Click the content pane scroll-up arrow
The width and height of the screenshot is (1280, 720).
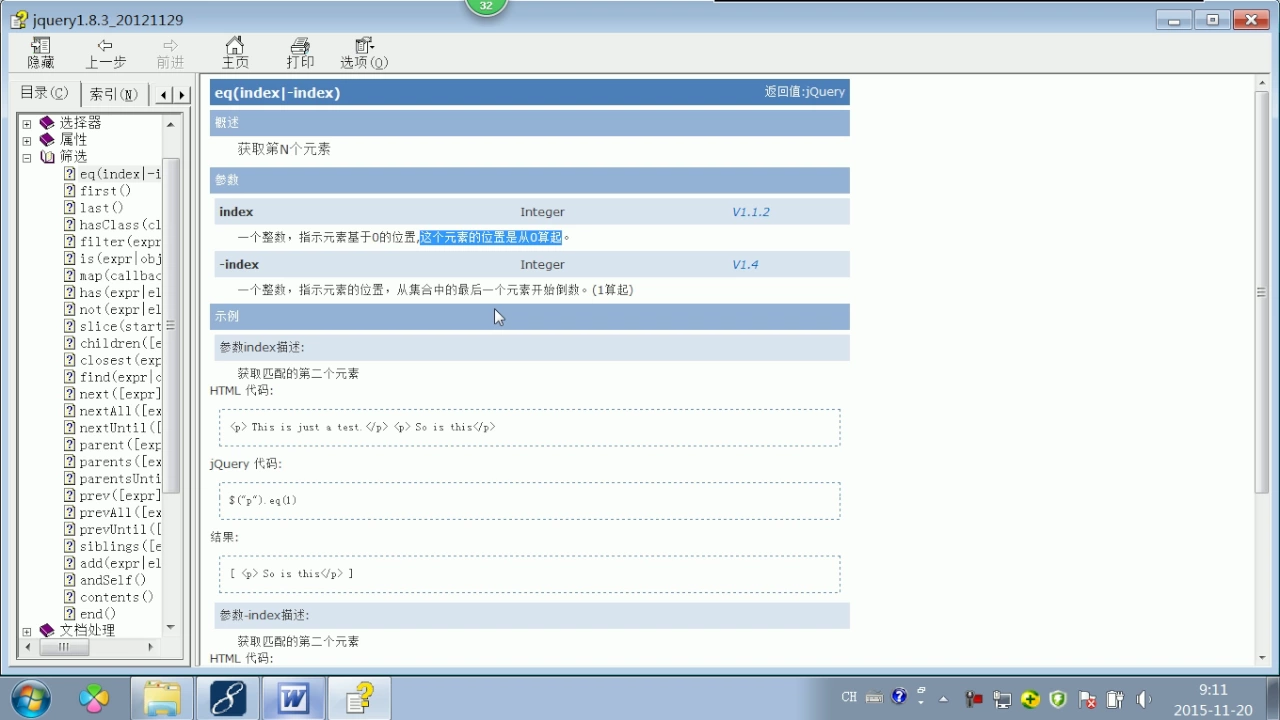(x=1261, y=85)
